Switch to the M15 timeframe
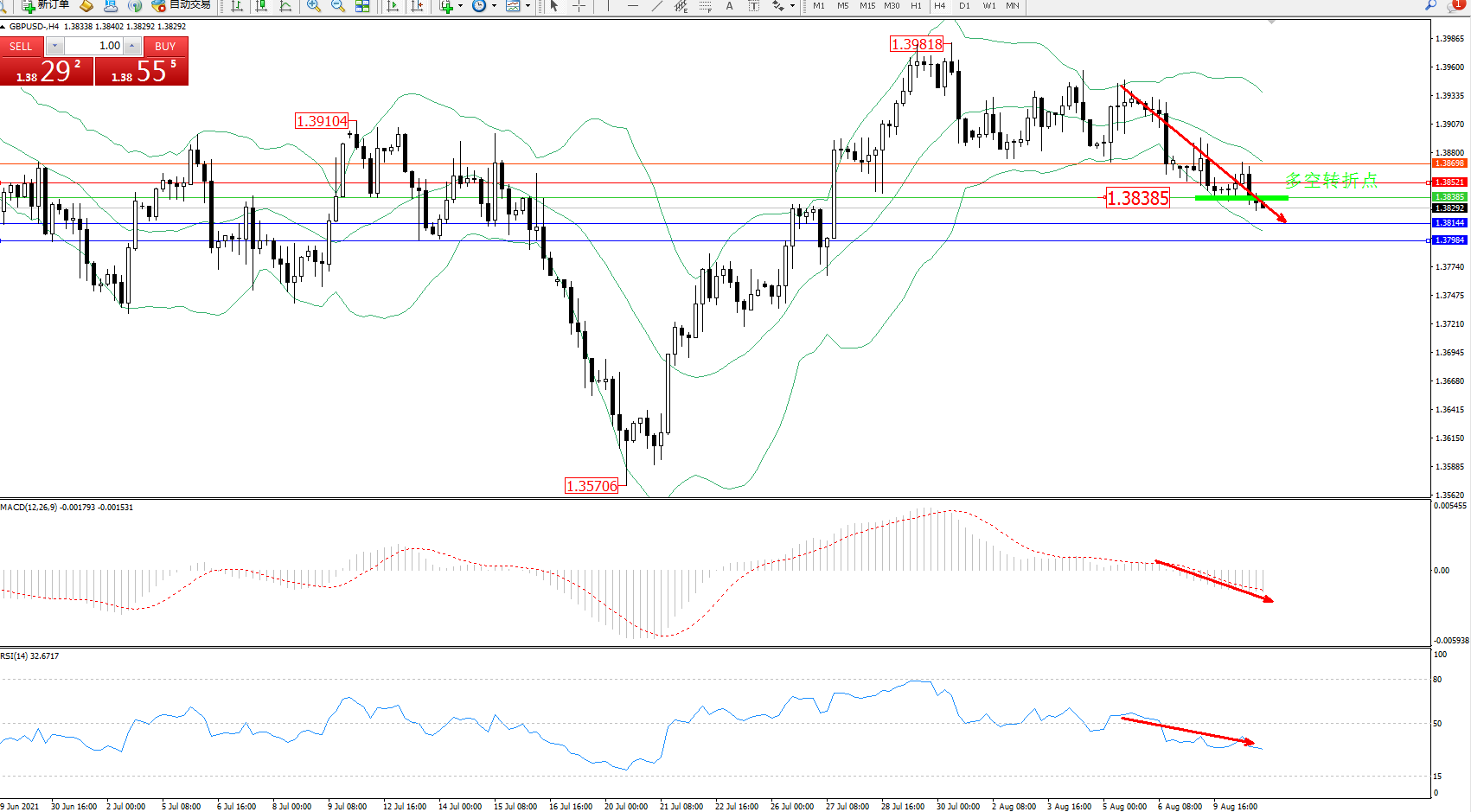 [867, 6]
